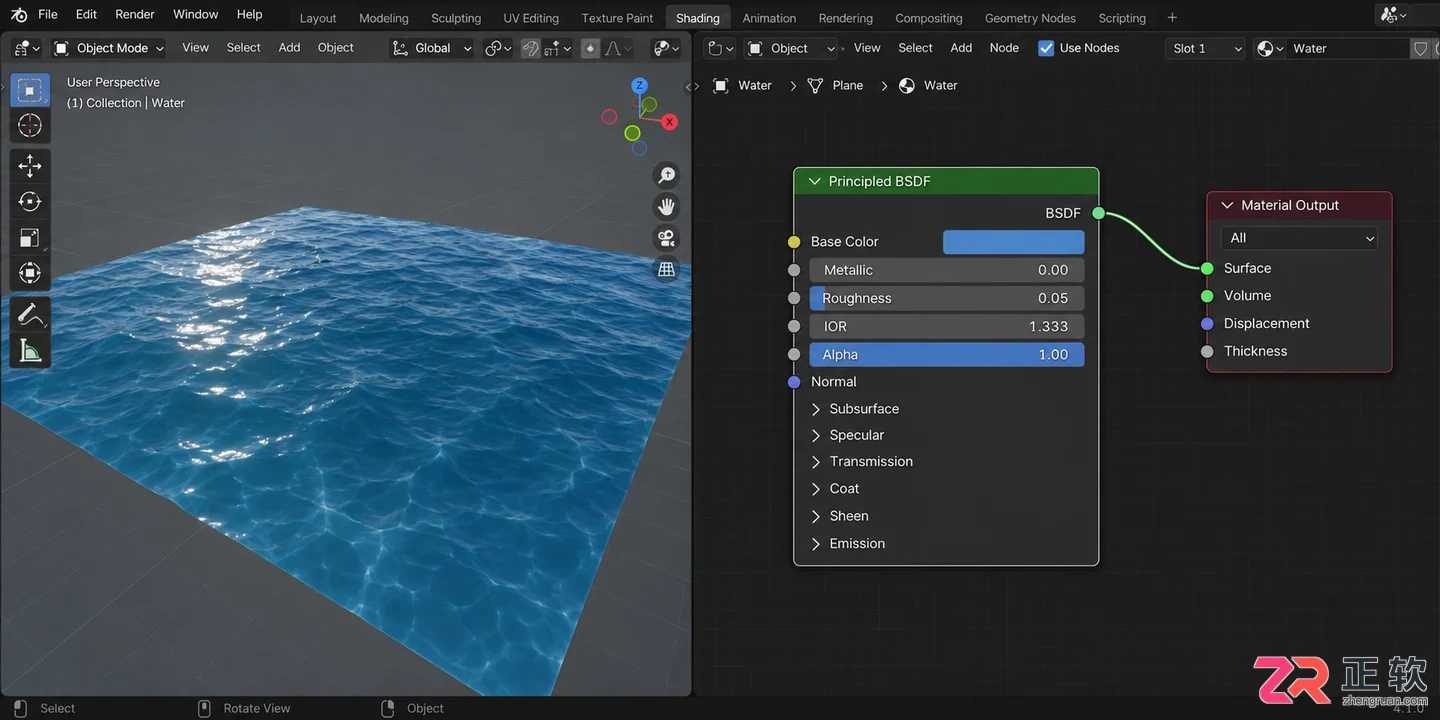
Task: Pick the Transform tool
Action: coord(30,274)
